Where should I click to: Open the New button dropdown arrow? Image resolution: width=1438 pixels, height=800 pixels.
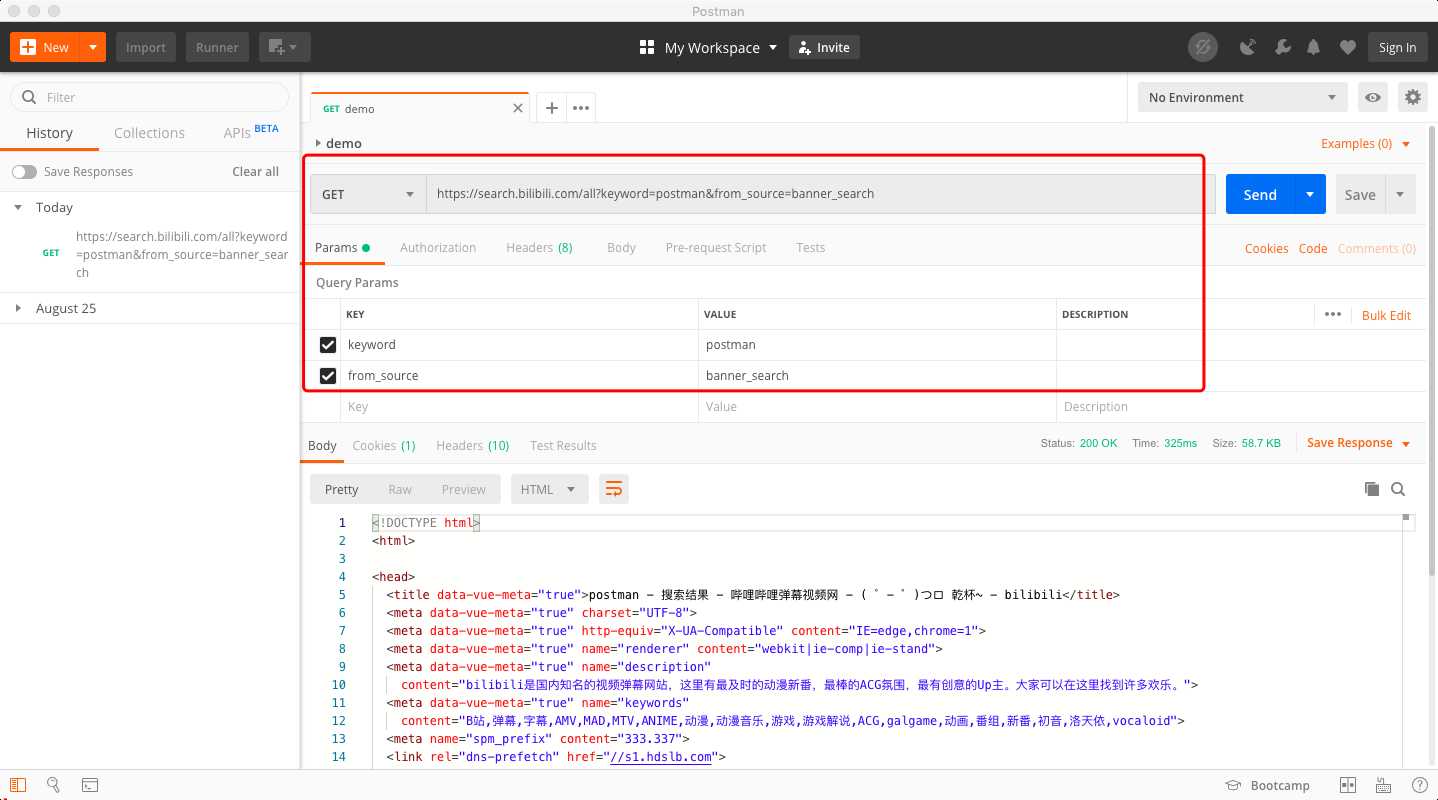[93, 47]
